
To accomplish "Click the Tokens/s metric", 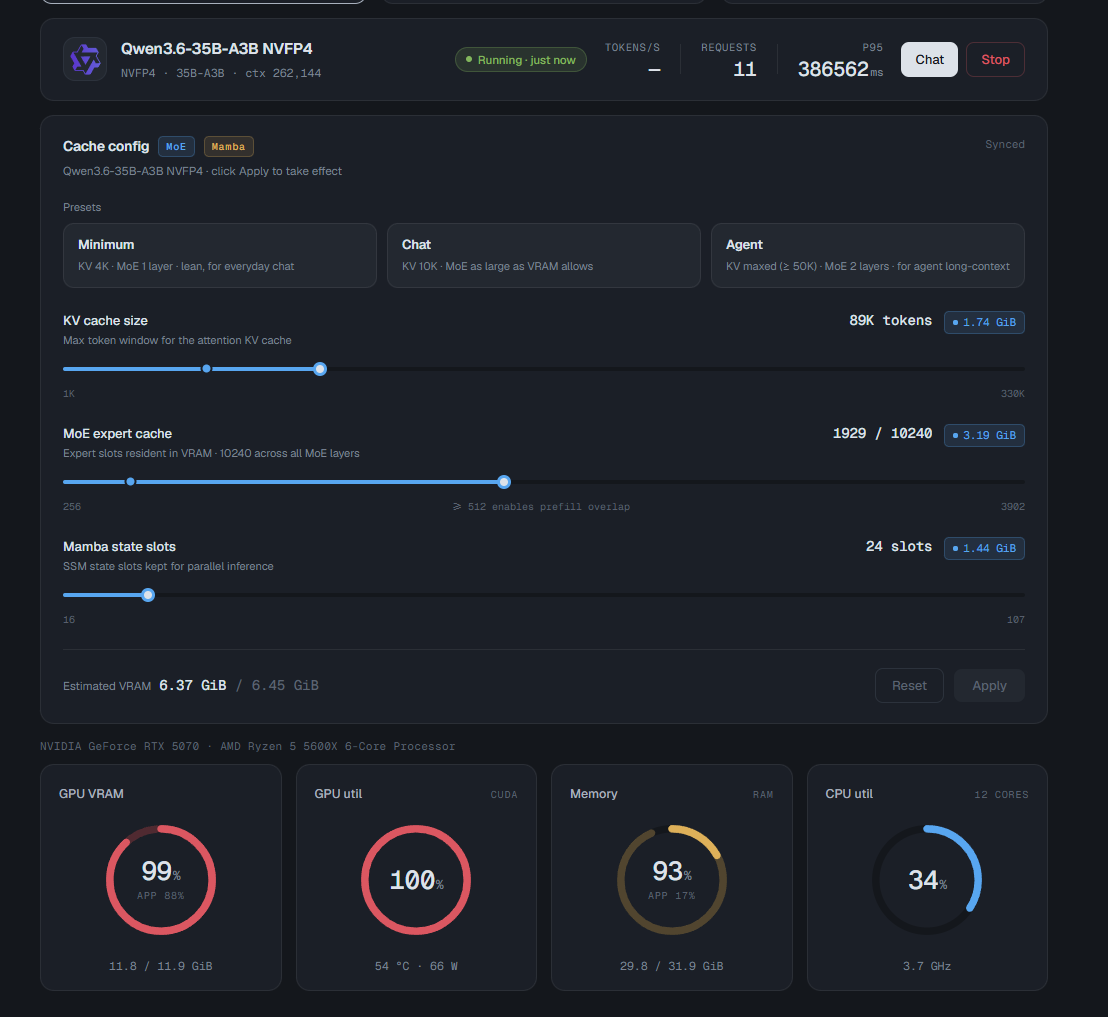I will pyautogui.click(x=632, y=61).
